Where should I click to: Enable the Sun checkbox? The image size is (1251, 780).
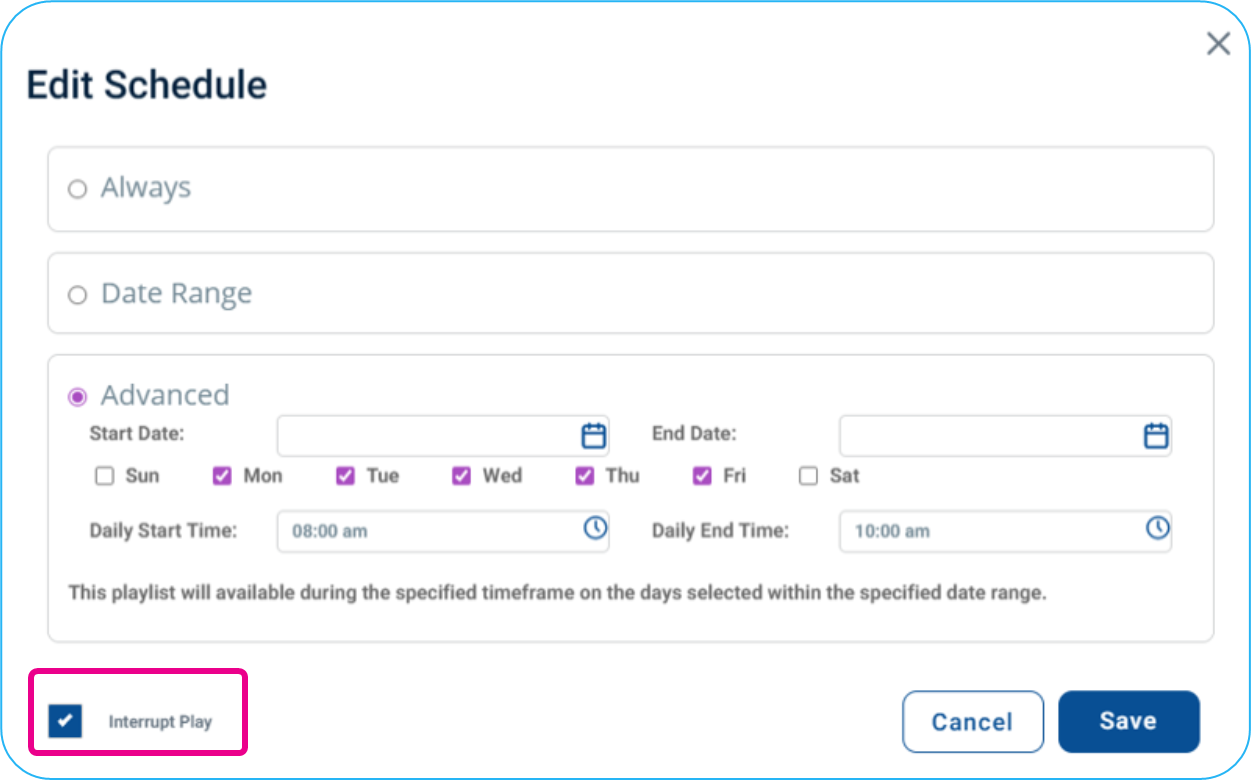104,476
